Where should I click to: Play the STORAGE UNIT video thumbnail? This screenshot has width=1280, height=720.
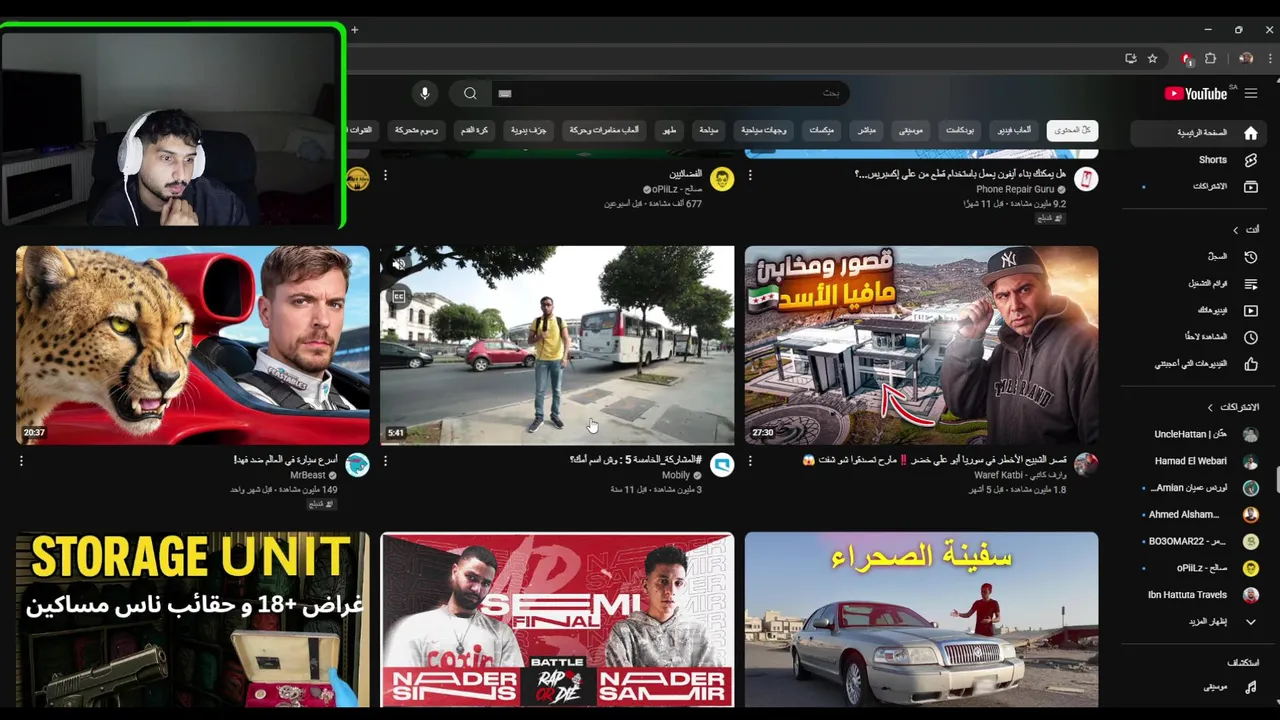192,619
